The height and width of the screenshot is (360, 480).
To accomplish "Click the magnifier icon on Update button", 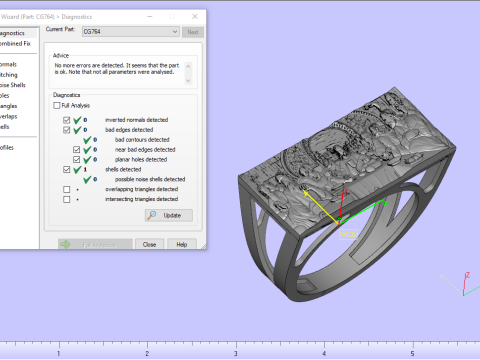I will click(152, 215).
